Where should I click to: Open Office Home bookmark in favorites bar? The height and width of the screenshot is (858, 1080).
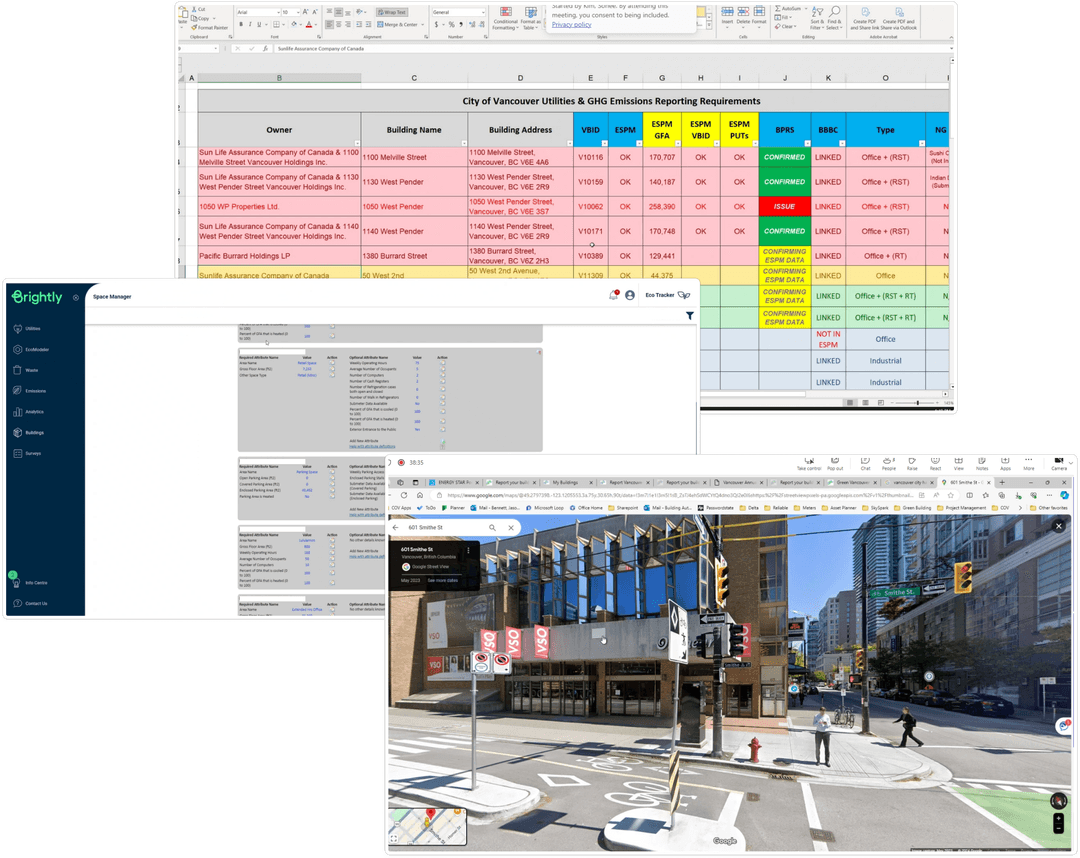(x=585, y=508)
